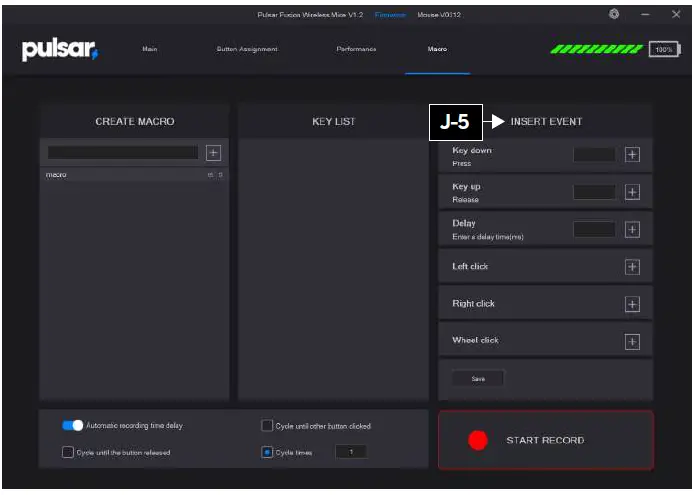The width and height of the screenshot is (698, 495).
Task: Click the 'Enter a delay time(ms)' hint text
Action: tap(488, 237)
